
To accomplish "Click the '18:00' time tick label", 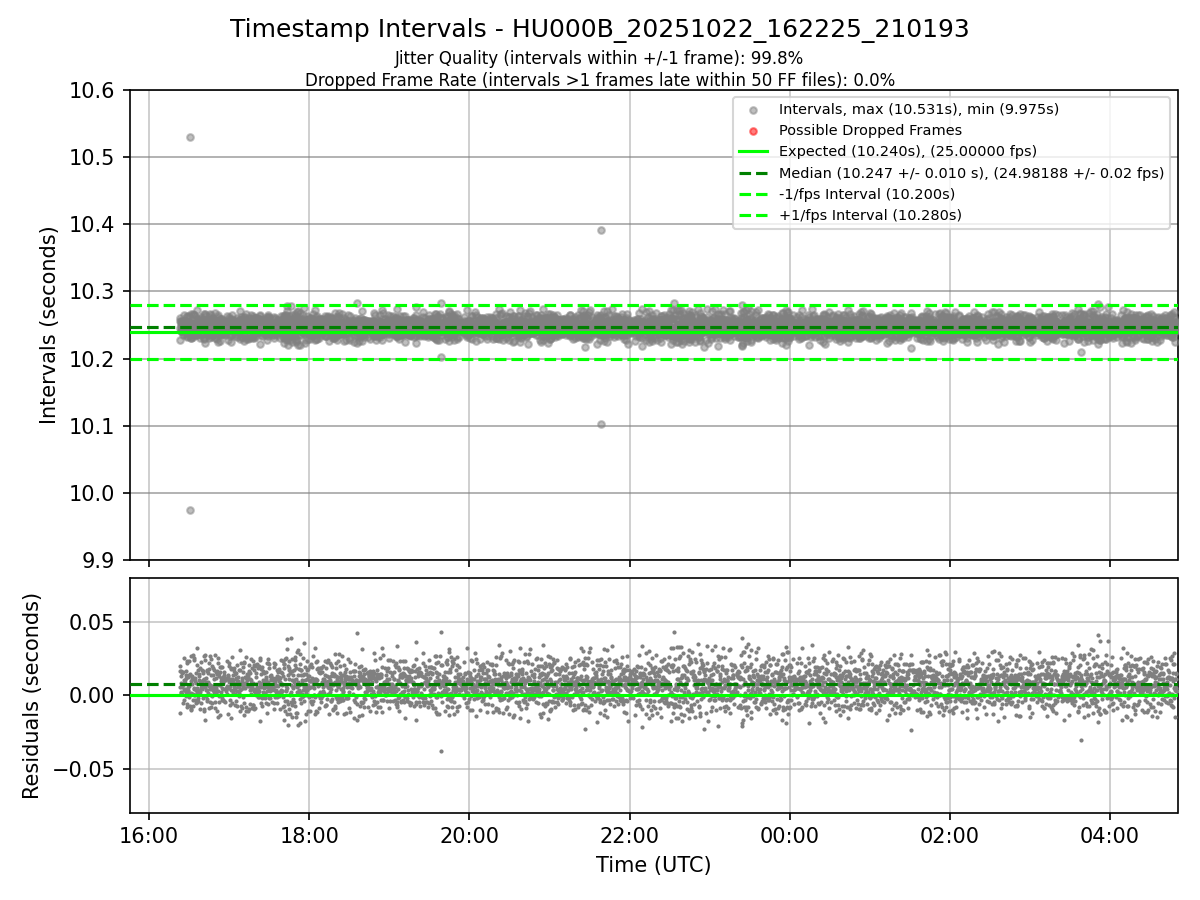I will pos(309,836).
